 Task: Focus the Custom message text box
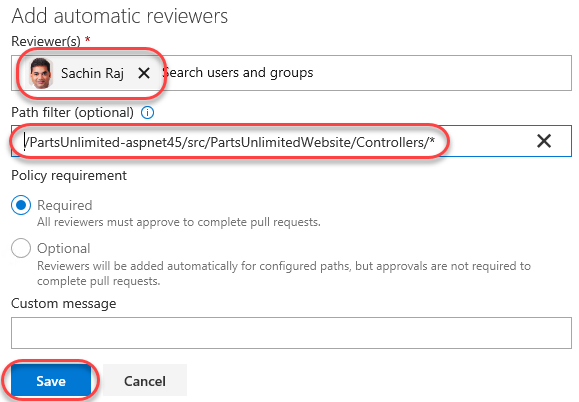pyautogui.click(x=291, y=333)
